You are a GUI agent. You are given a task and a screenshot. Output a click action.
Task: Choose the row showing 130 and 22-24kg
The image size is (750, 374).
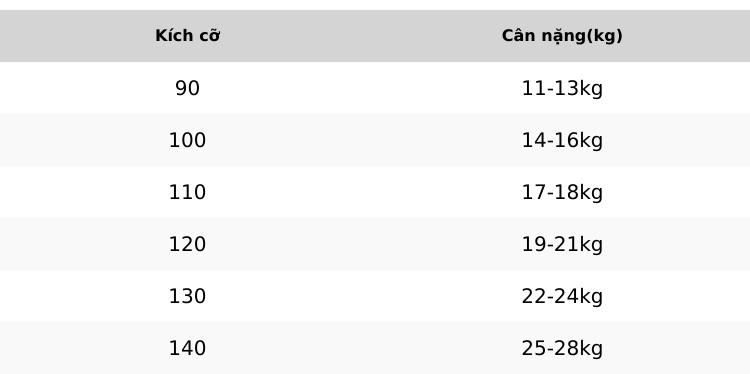click(375, 296)
